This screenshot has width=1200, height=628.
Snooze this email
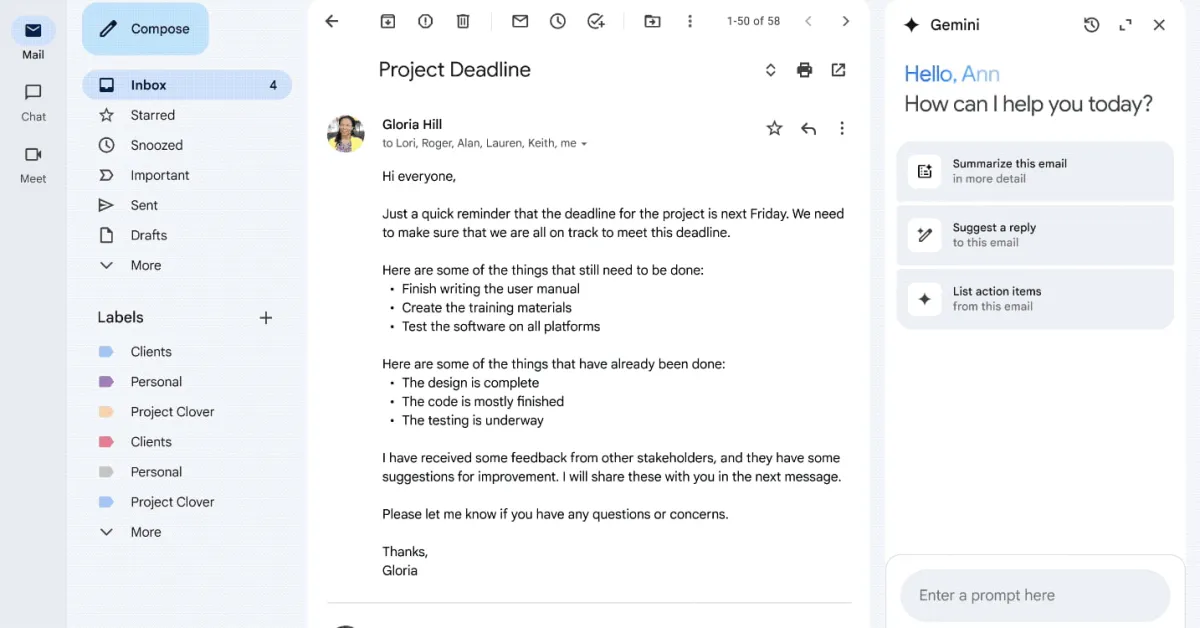coord(557,20)
